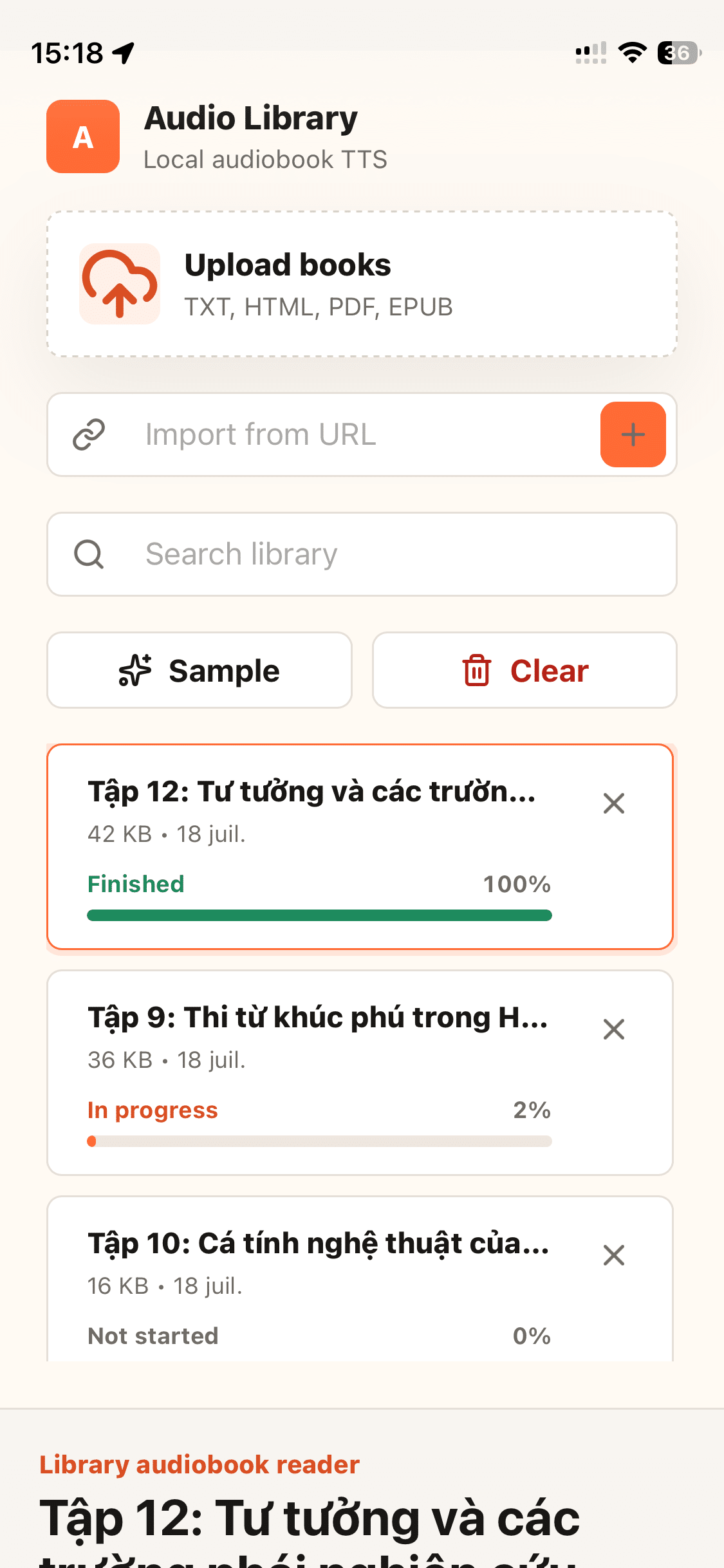
Task: Select the Tập 10 not started book
Action: (x=360, y=1278)
